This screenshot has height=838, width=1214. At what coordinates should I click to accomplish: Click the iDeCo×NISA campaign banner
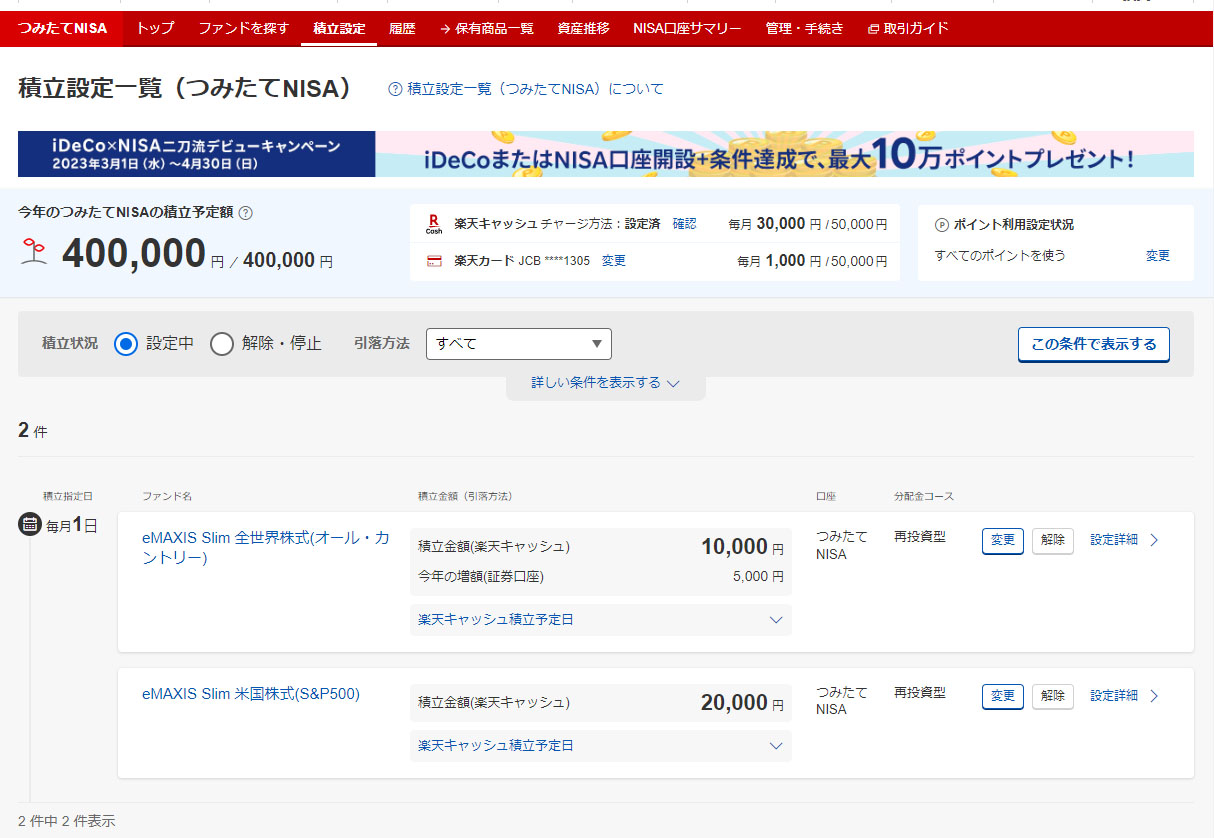click(605, 154)
